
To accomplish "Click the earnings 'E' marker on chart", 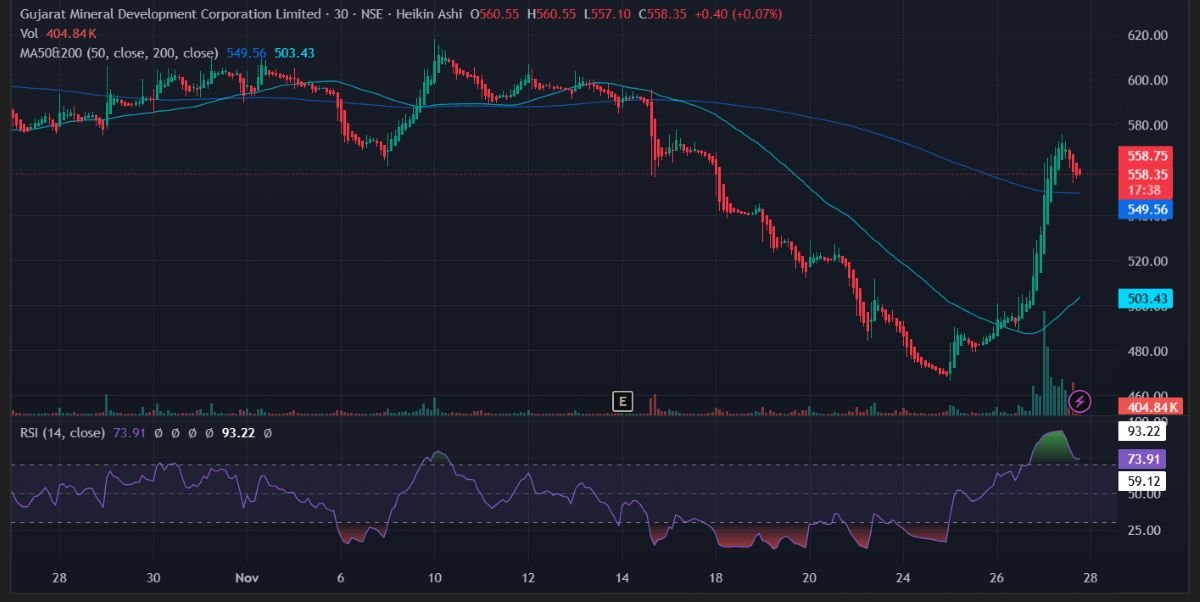I will 622,402.
